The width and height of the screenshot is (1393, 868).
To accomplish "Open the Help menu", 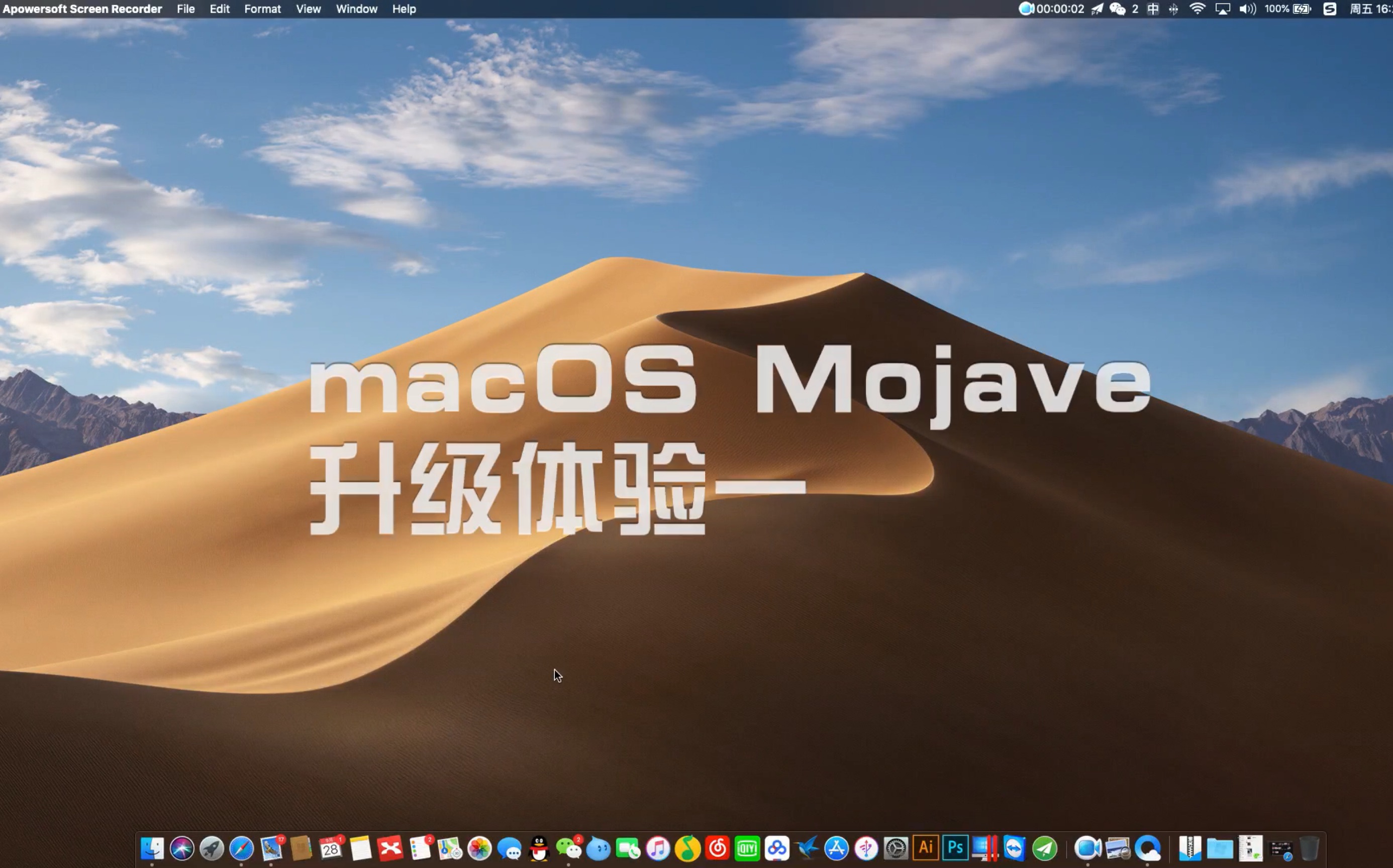I will [404, 9].
